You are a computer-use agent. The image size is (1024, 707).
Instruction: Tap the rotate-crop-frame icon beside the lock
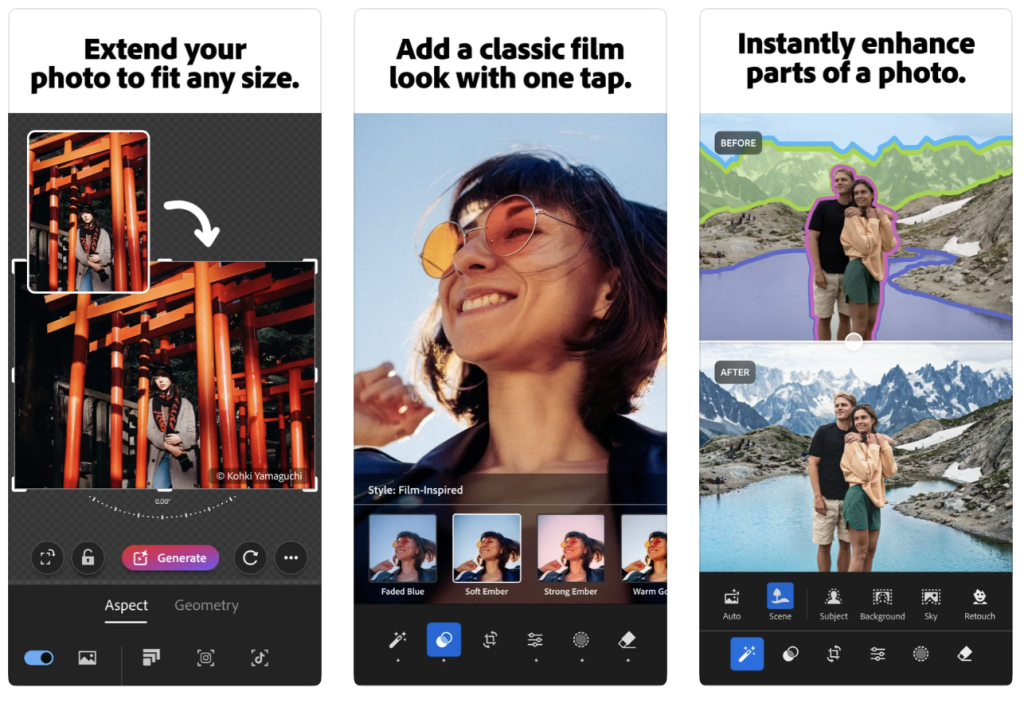(x=47, y=558)
